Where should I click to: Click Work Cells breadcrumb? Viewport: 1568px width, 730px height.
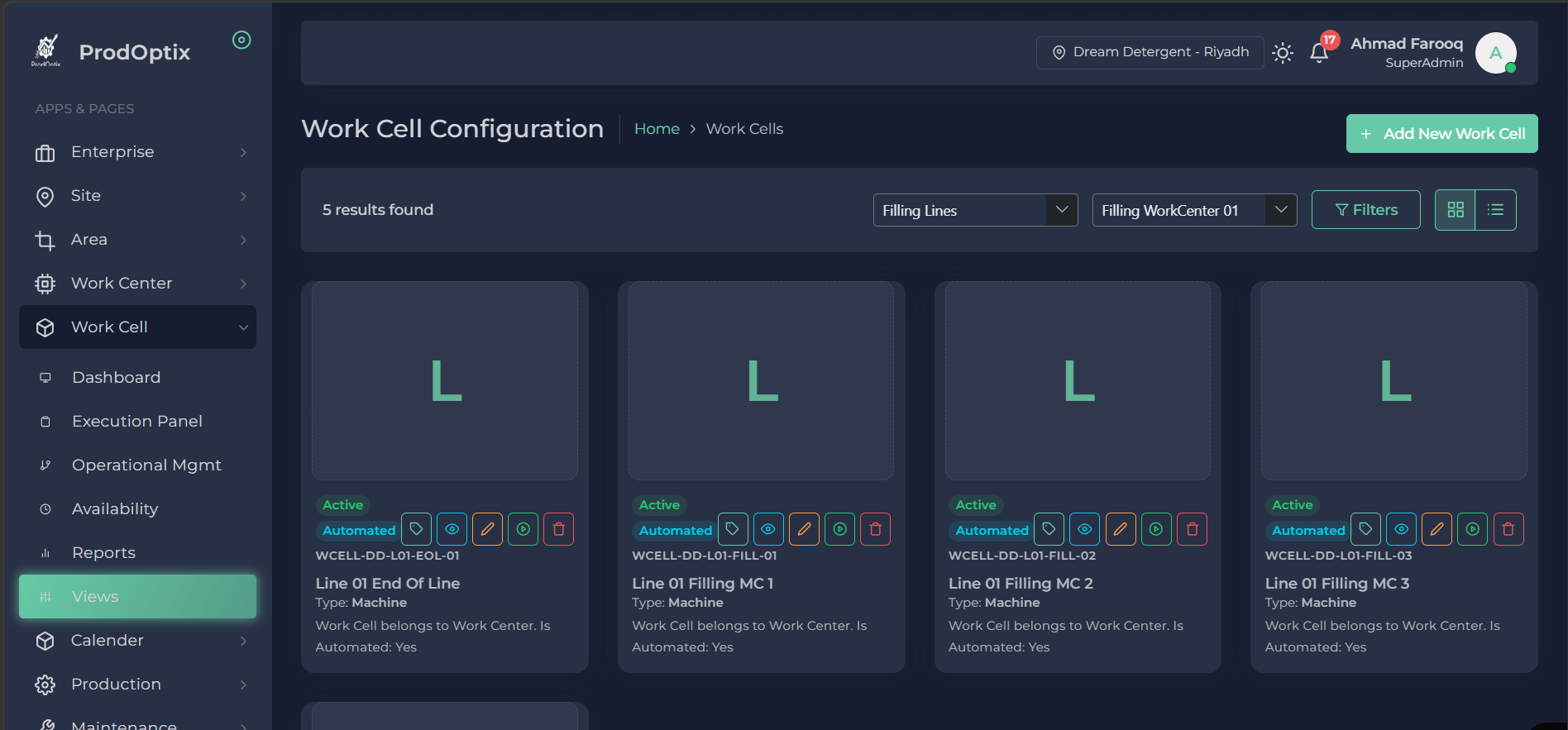[744, 129]
